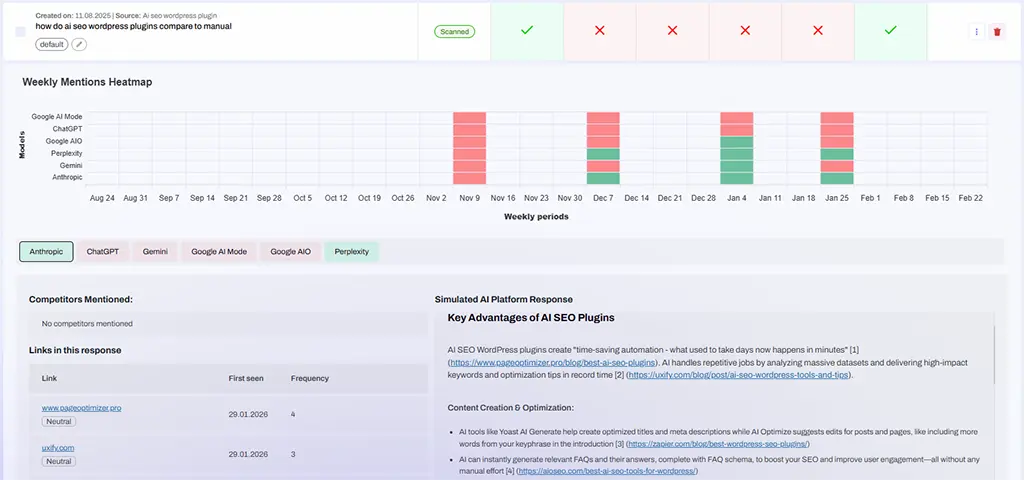The image size is (1024, 480).
Task: Switch to the ChatGPT tab
Action: point(102,252)
